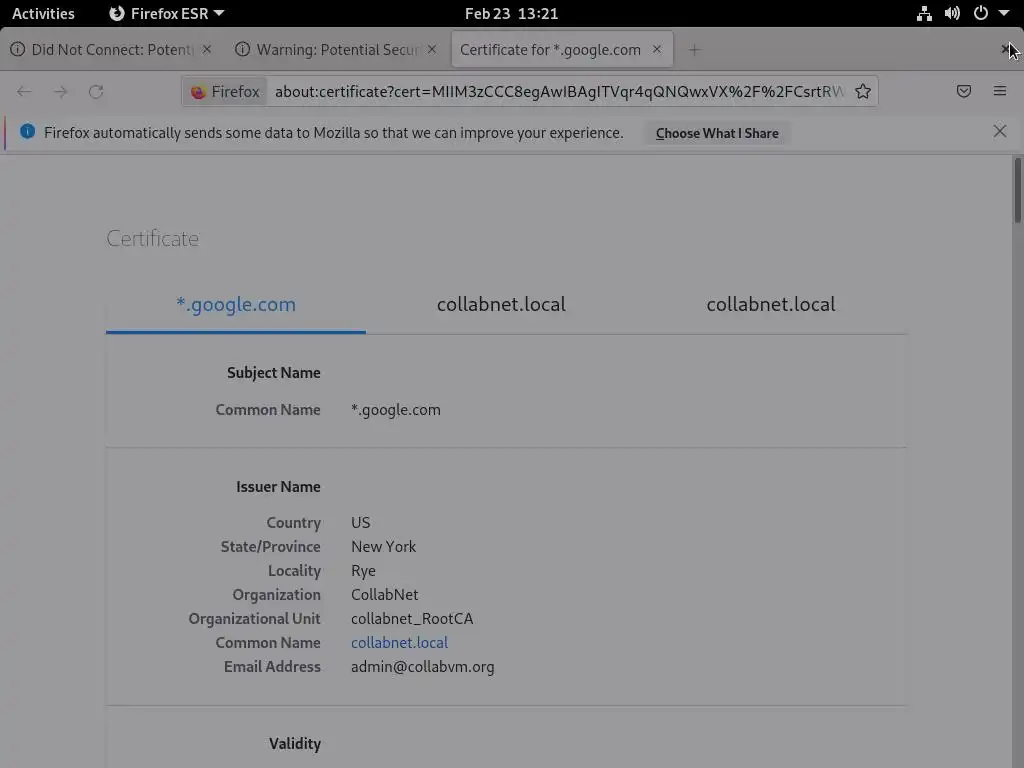The width and height of the screenshot is (1024, 768).
Task: Select the middle collabnet.local certificate tab
Action: point(501,304)
